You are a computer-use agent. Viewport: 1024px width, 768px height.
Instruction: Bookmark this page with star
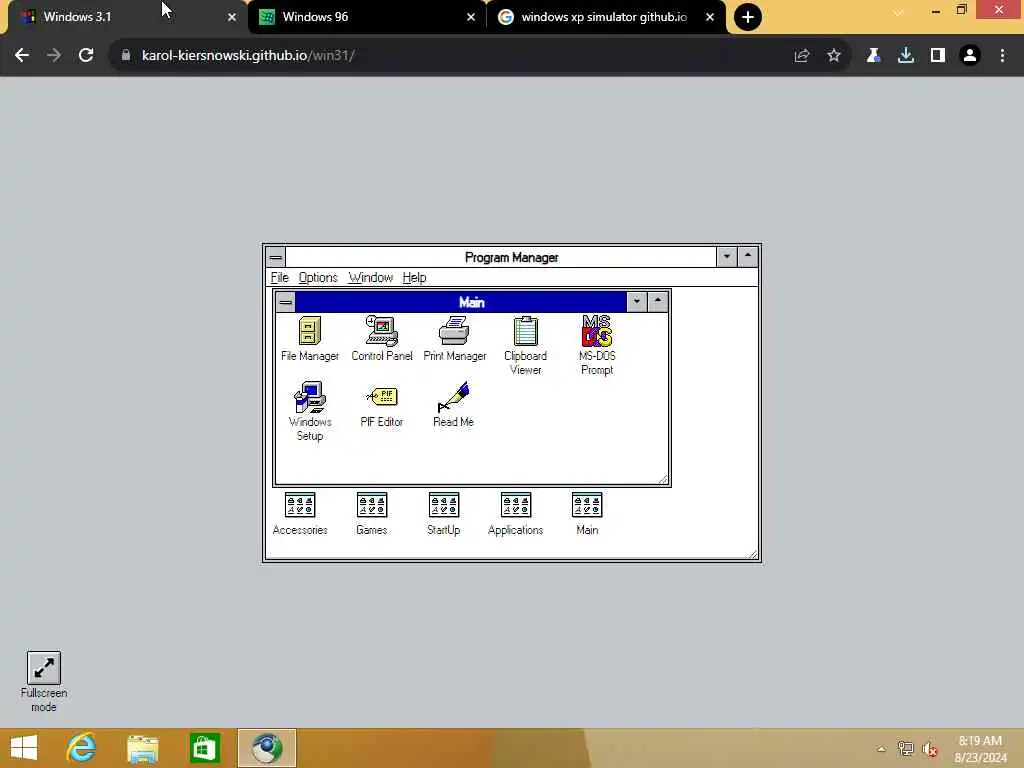click(x=834, y=56)
